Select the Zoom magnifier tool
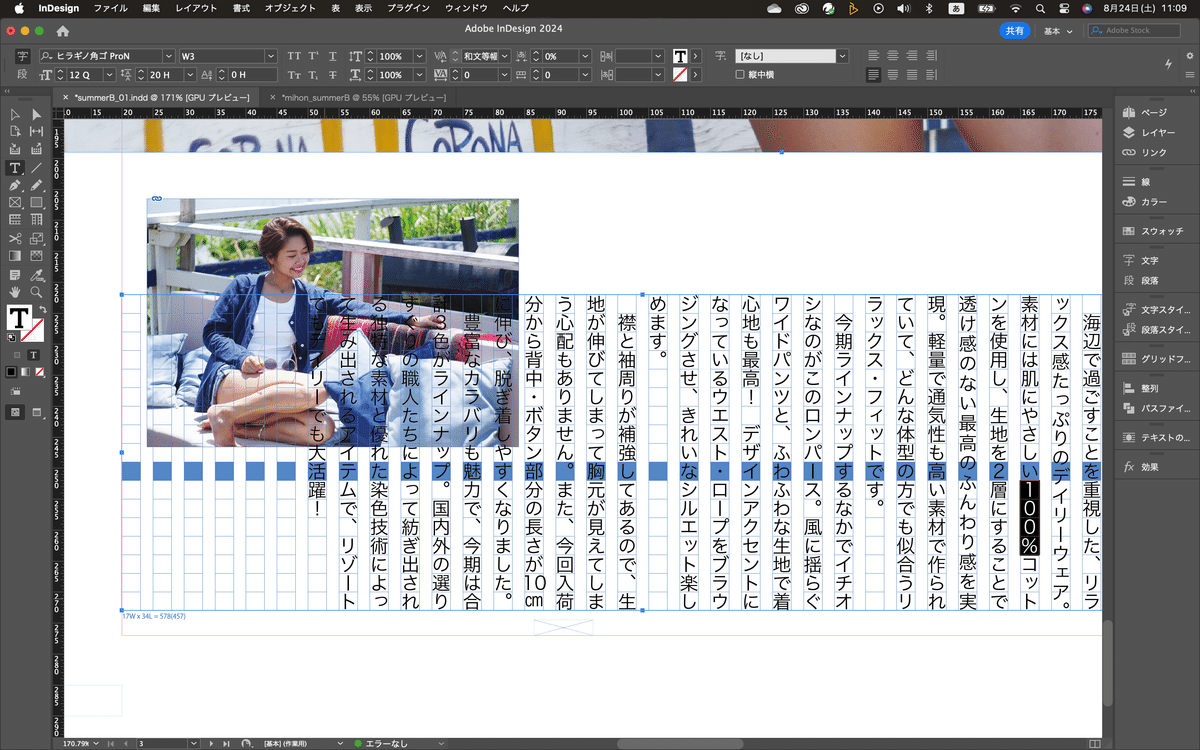 pos(36,292)
